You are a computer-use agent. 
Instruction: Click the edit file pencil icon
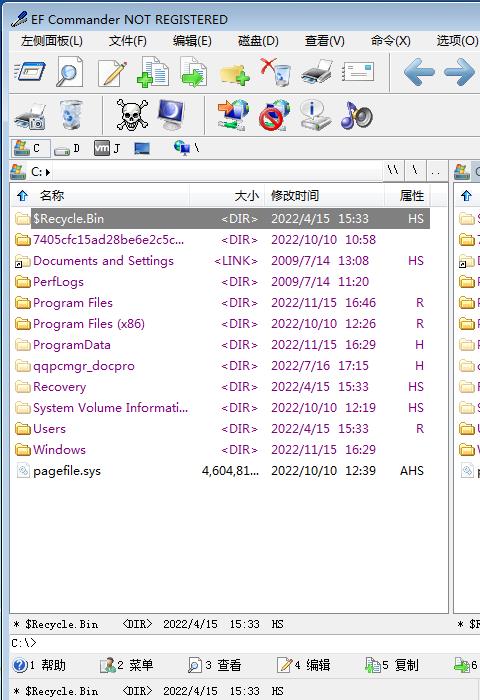click(x=112, y=72)
